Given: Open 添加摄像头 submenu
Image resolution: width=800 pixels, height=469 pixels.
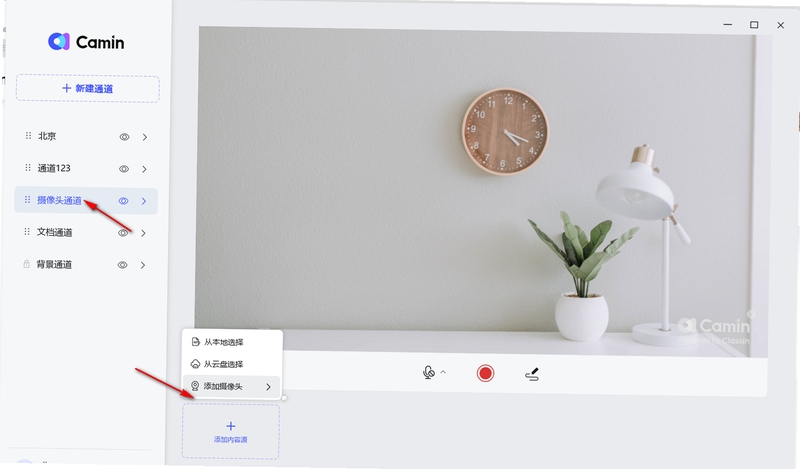Looking at the screenshot, I should coord(232,386).
